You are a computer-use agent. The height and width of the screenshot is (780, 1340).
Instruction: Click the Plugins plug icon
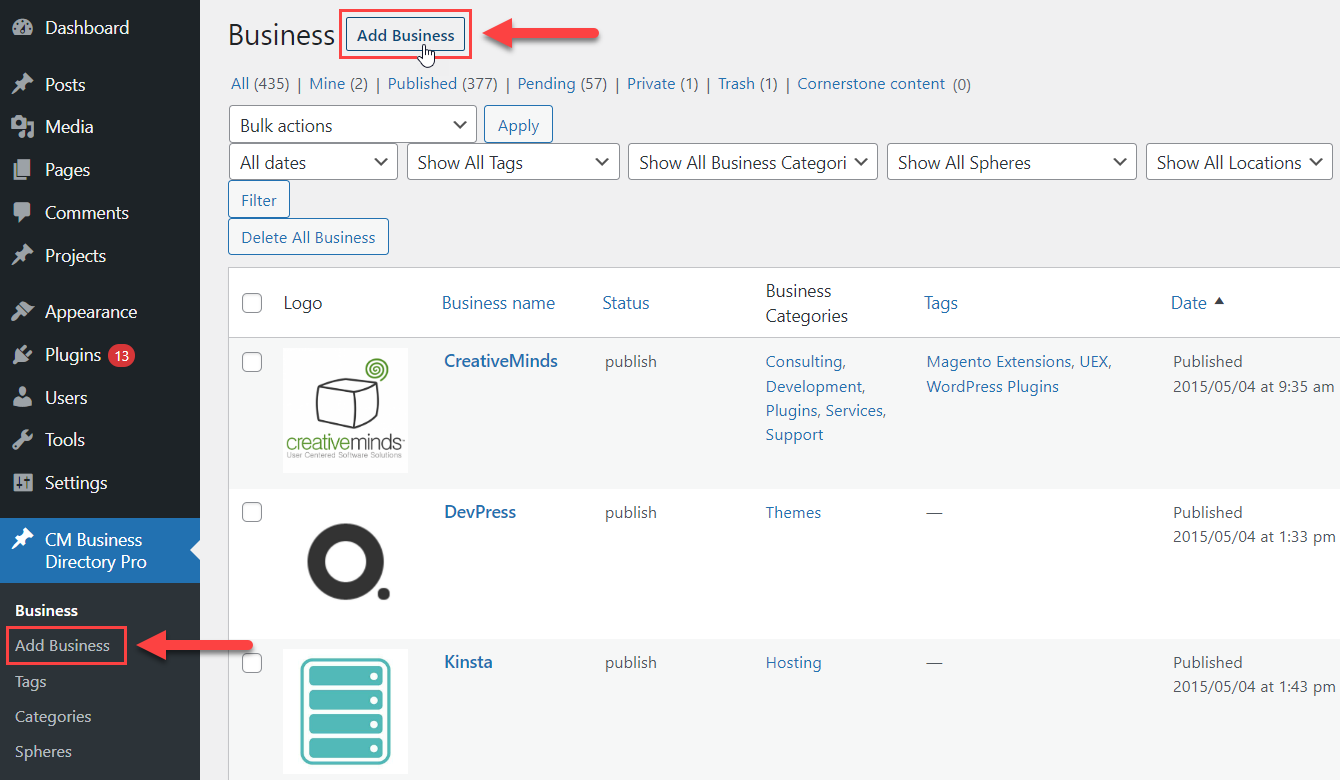(22, 355)
